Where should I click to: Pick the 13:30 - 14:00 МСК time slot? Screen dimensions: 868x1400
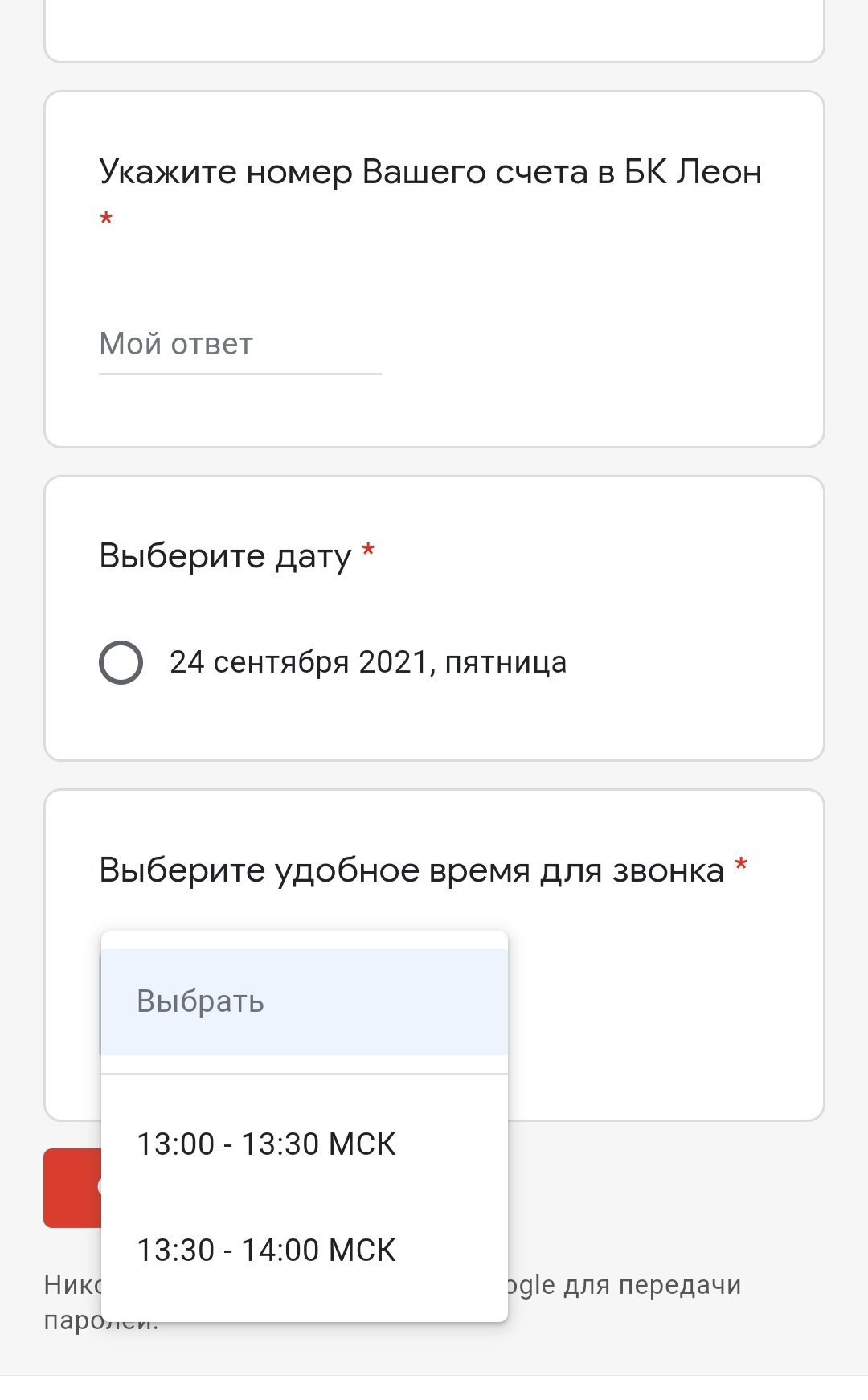267,1251
